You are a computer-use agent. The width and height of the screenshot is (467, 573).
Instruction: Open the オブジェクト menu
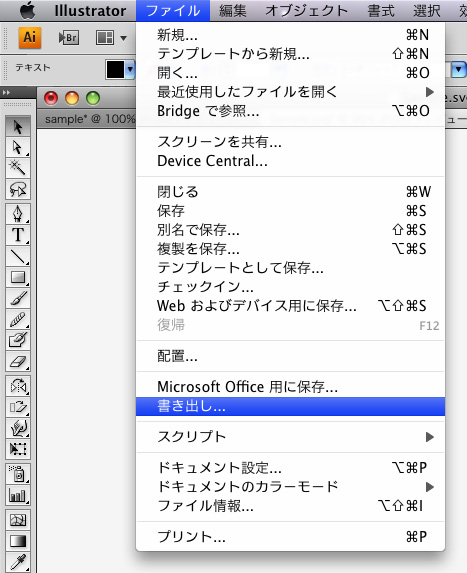(x=306, y=11)
